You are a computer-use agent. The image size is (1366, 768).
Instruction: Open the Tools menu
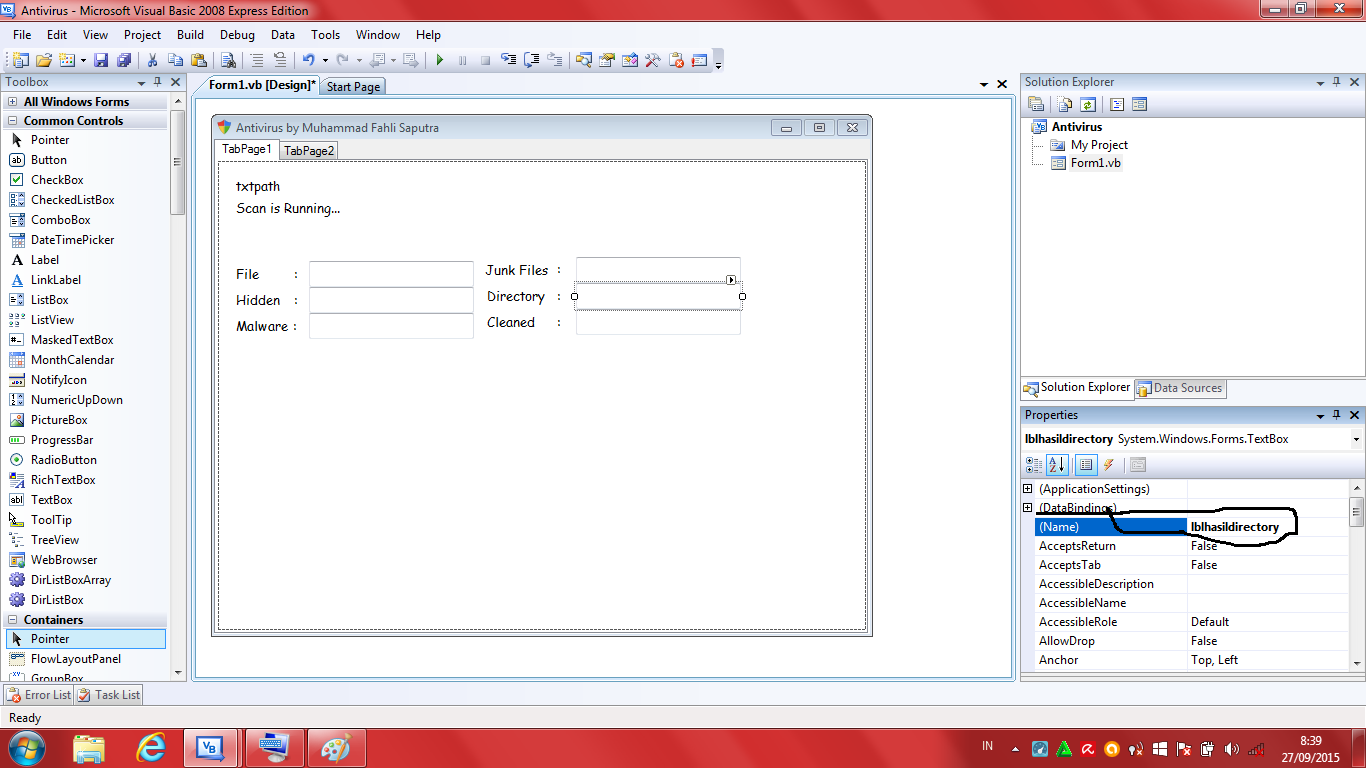(x=325, y=35)
